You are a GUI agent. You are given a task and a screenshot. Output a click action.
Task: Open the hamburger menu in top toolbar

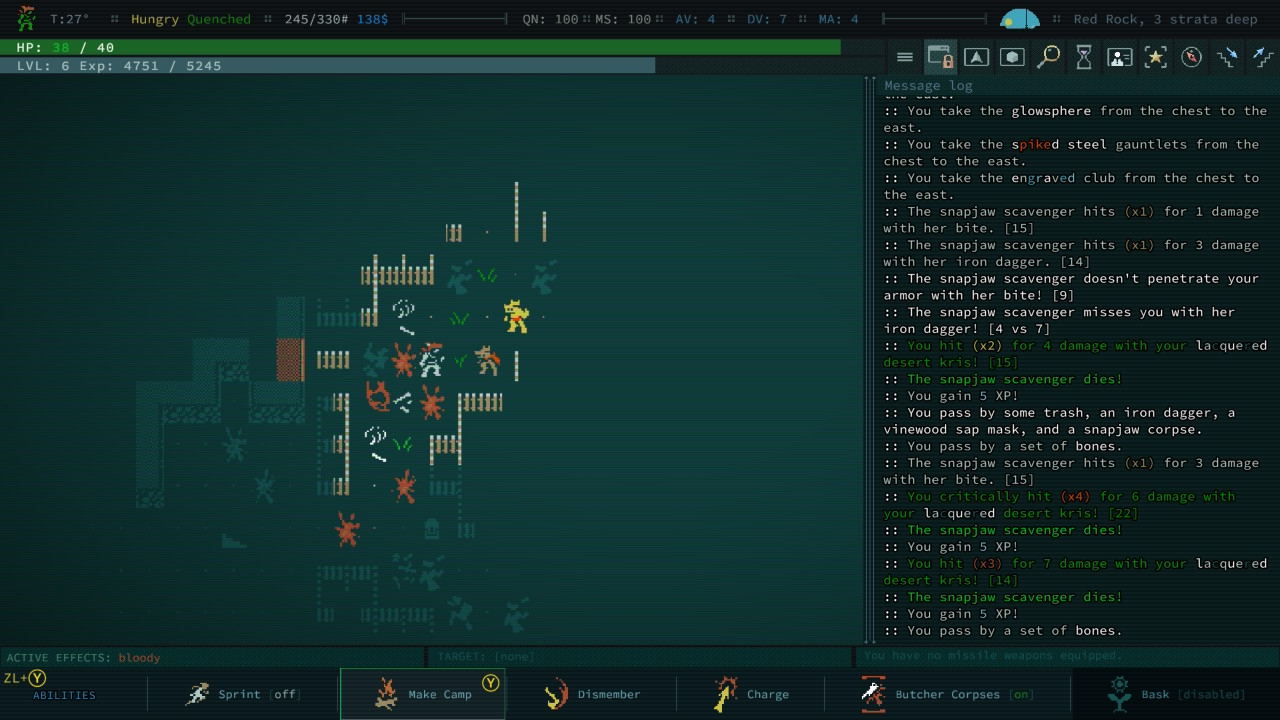(905, 57)
